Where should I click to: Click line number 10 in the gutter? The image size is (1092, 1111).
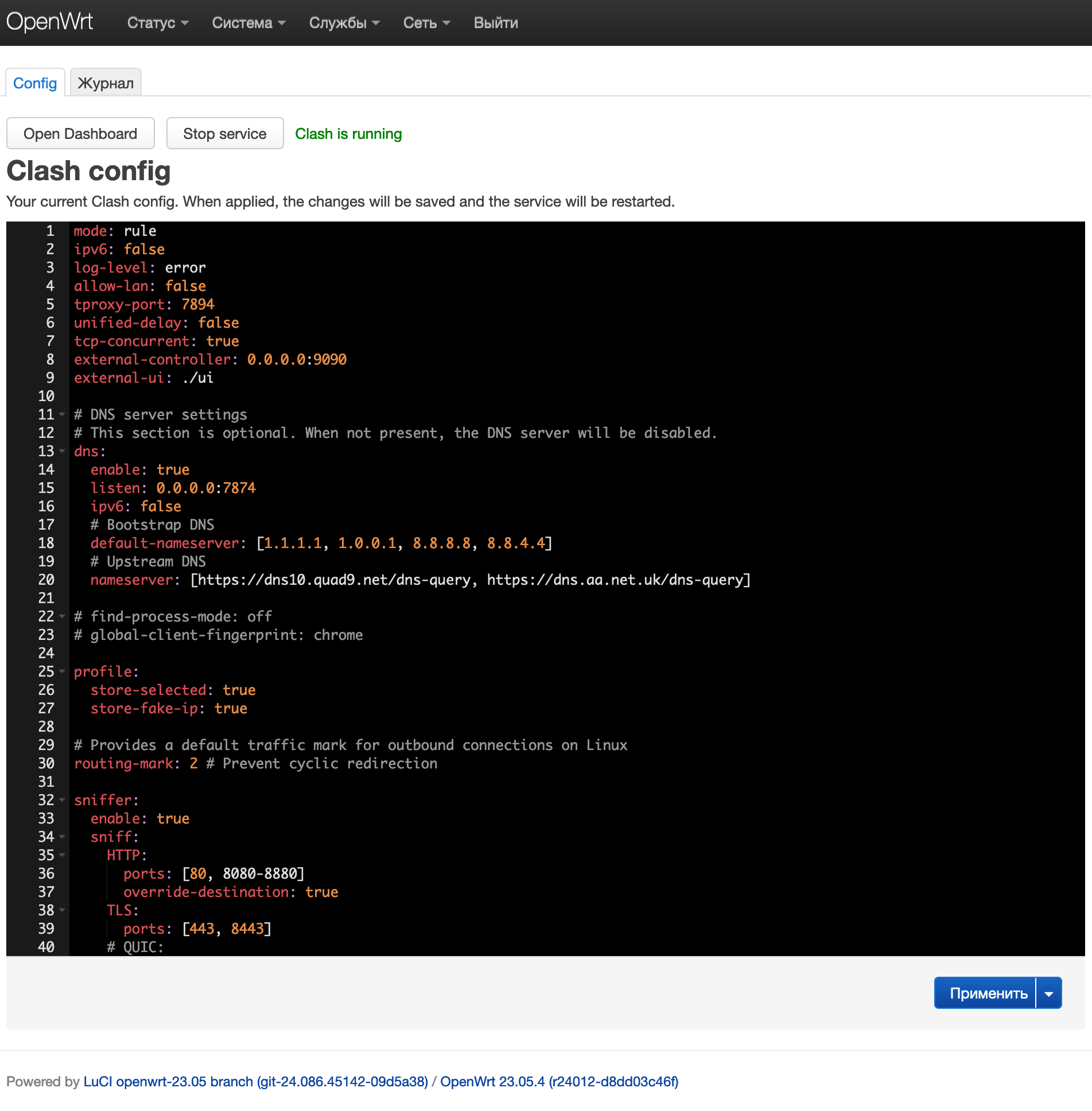46,396
